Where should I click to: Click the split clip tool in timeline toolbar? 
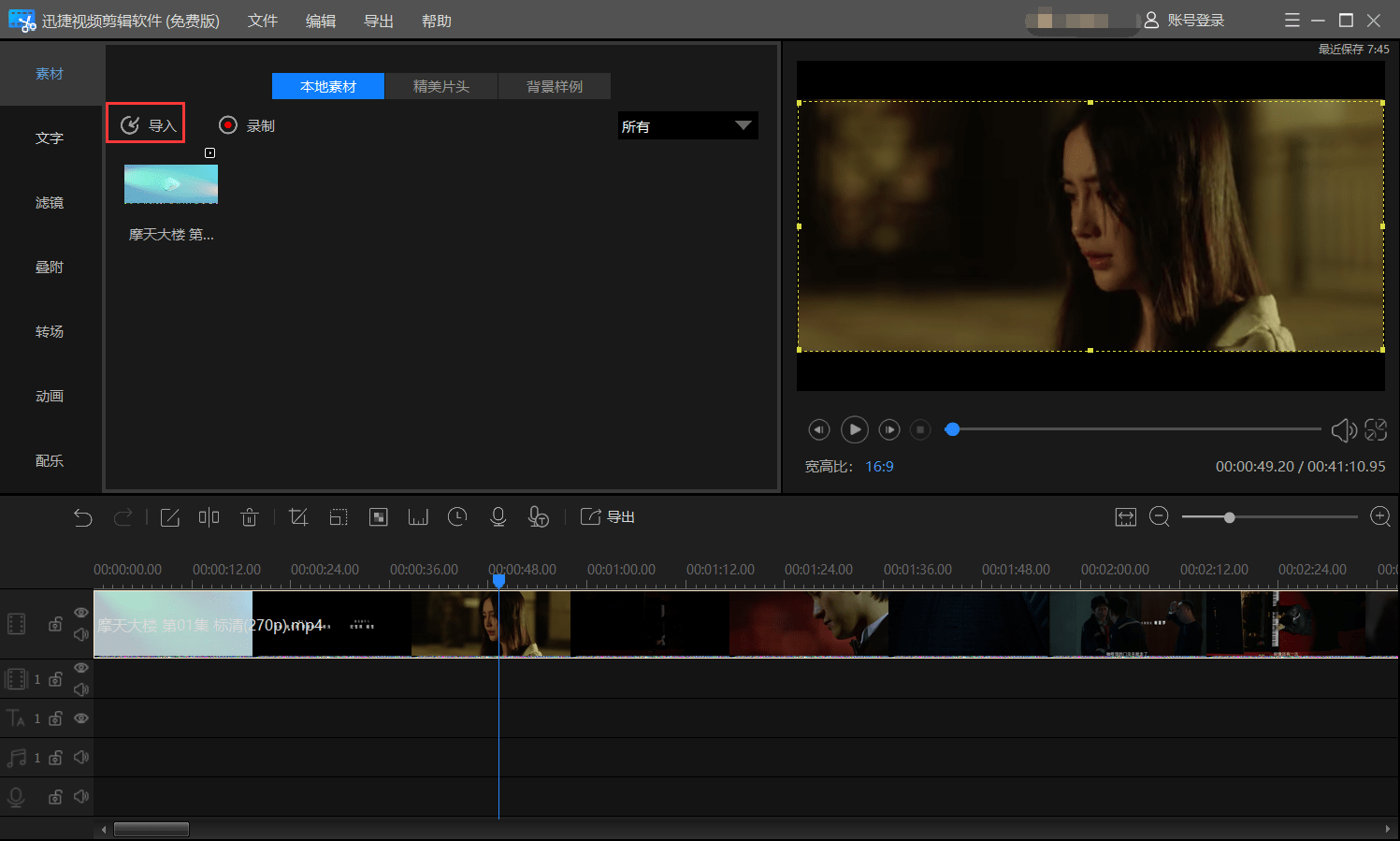tap(209, 517)
